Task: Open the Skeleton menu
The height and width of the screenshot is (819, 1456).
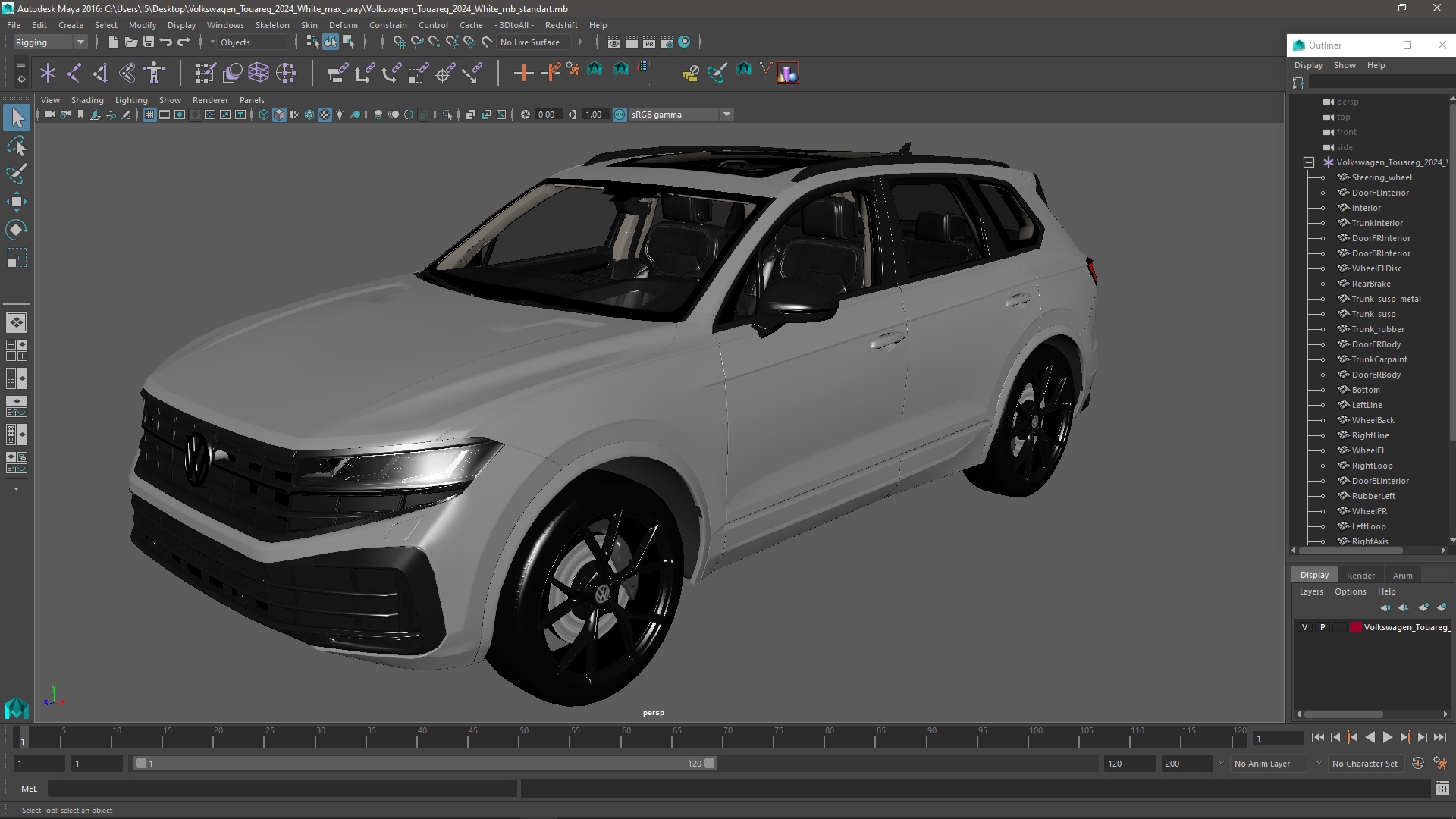Action: point(271,25)
